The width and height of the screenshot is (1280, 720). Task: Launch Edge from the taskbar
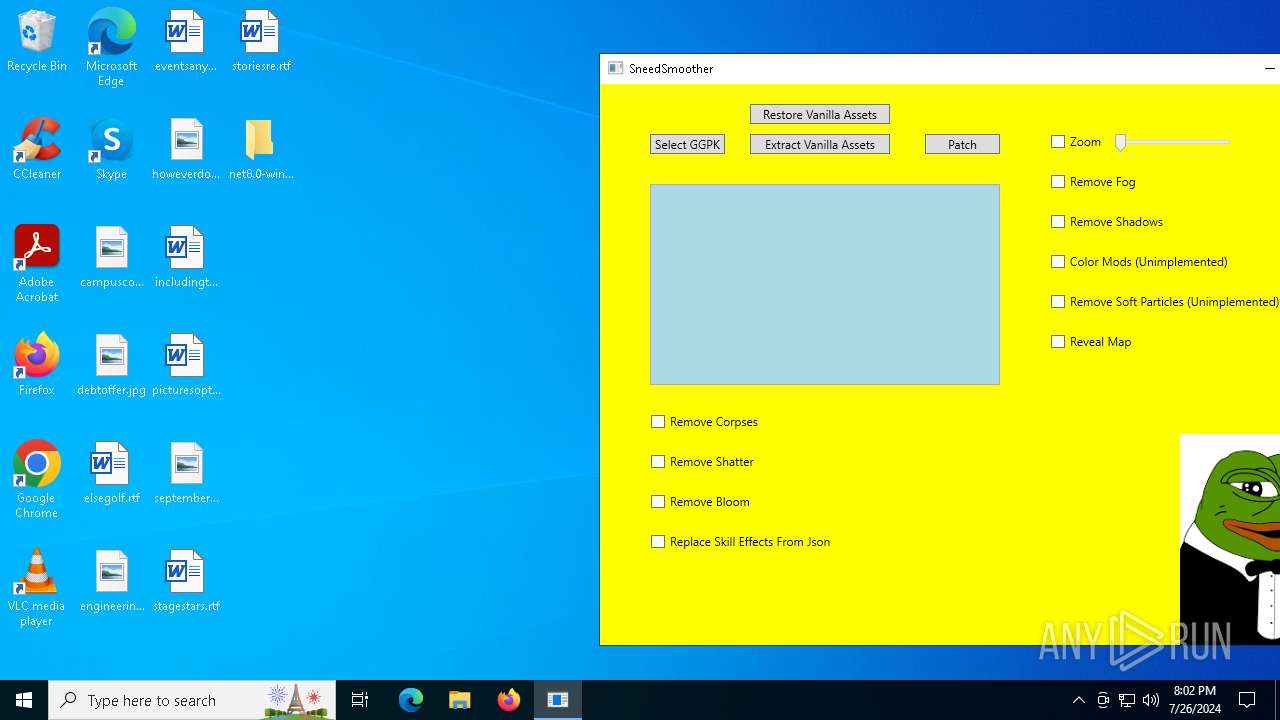[x=411, y=700]
